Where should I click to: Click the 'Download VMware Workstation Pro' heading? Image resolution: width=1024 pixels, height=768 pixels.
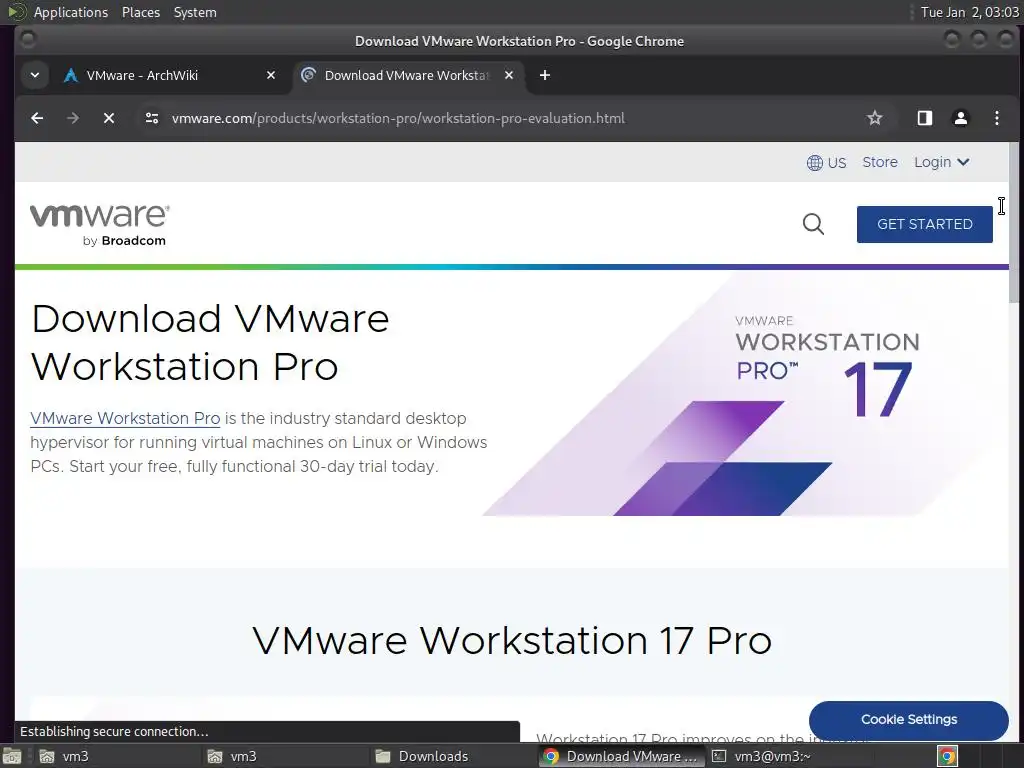(210, 343)
